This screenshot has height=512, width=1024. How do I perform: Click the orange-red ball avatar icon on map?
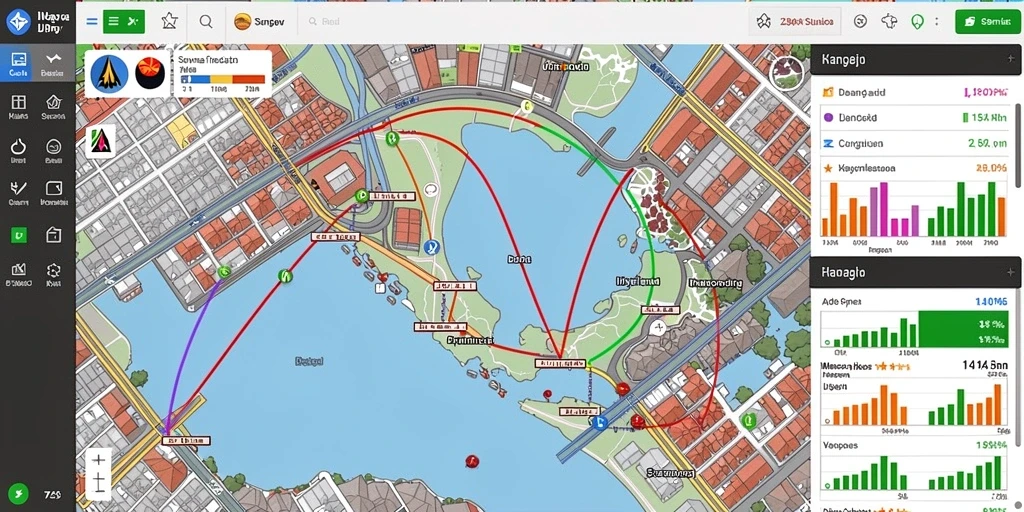pyautogui.click(x=150, y=73)
